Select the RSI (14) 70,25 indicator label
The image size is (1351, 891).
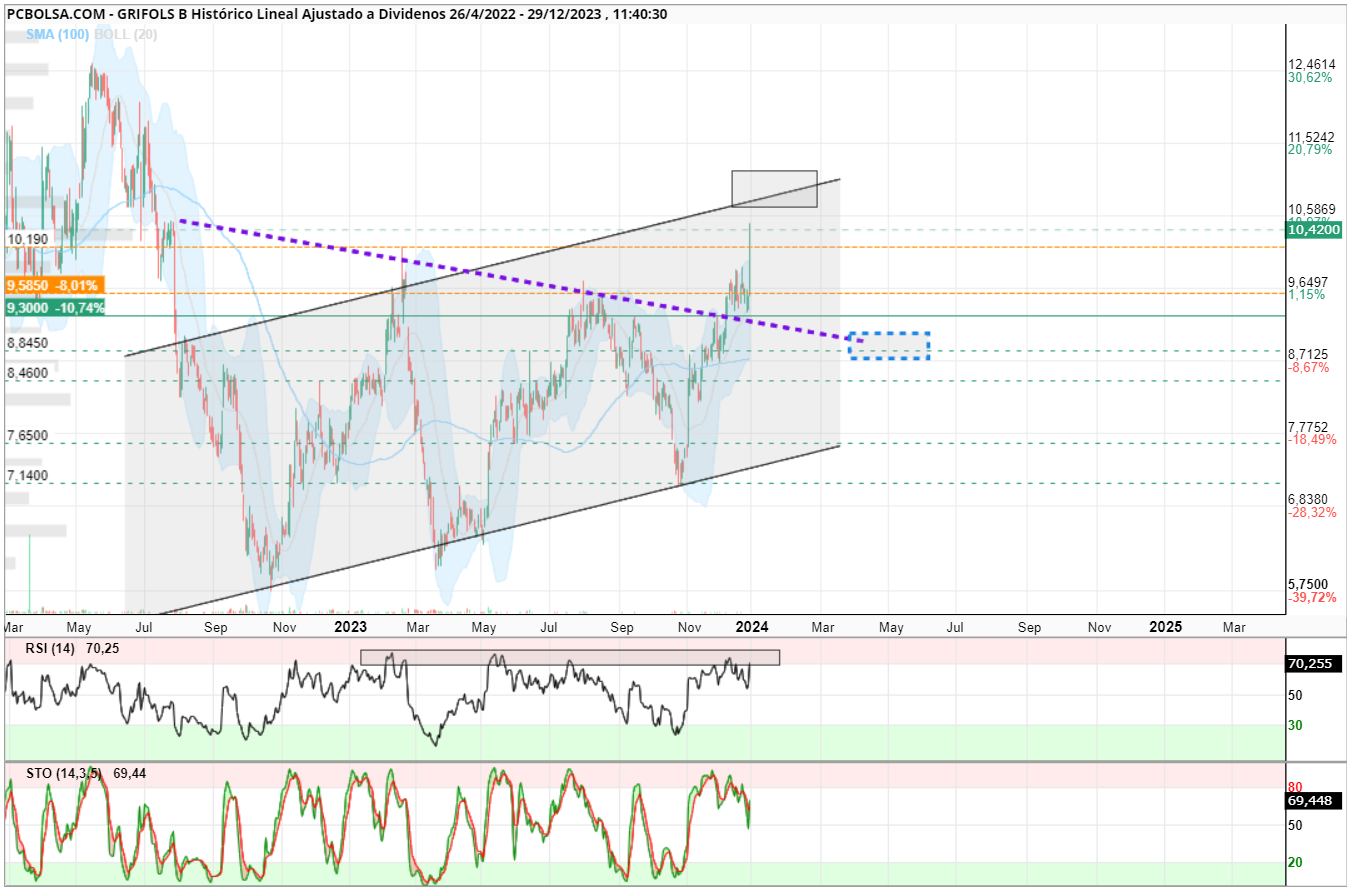[x=72, y=648]
